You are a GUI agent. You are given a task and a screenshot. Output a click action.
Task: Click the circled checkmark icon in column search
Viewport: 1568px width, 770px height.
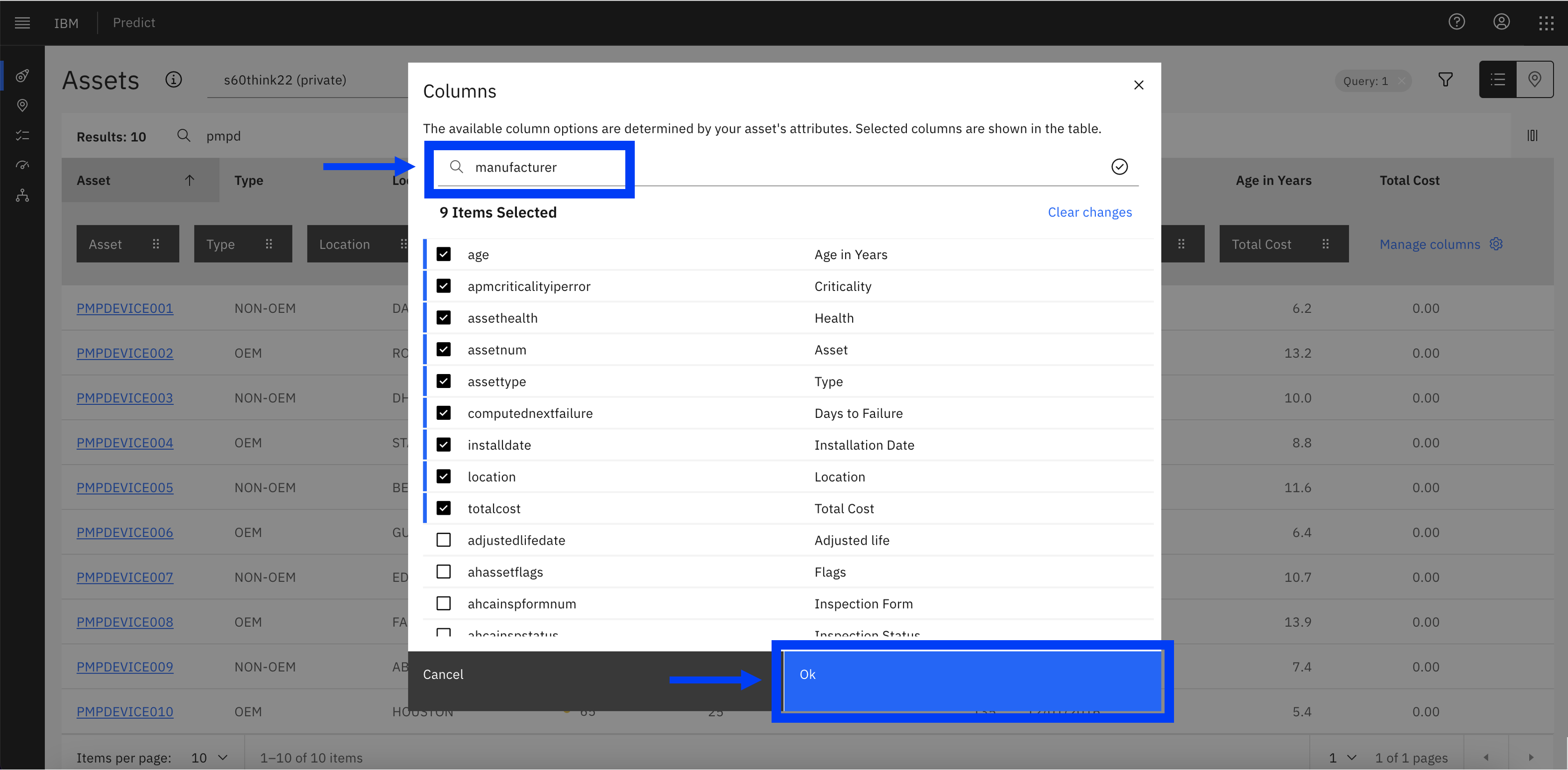pyautogui.click(x=1119, y=167)
